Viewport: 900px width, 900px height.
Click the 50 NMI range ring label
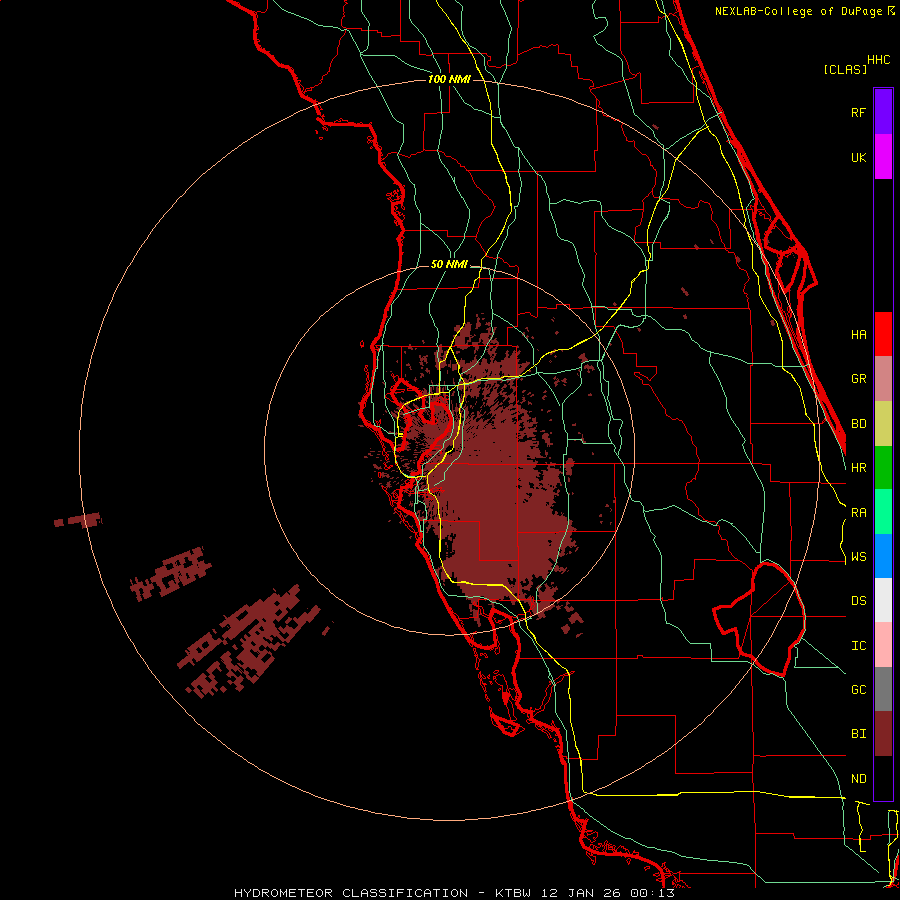[x=449, y=265]
